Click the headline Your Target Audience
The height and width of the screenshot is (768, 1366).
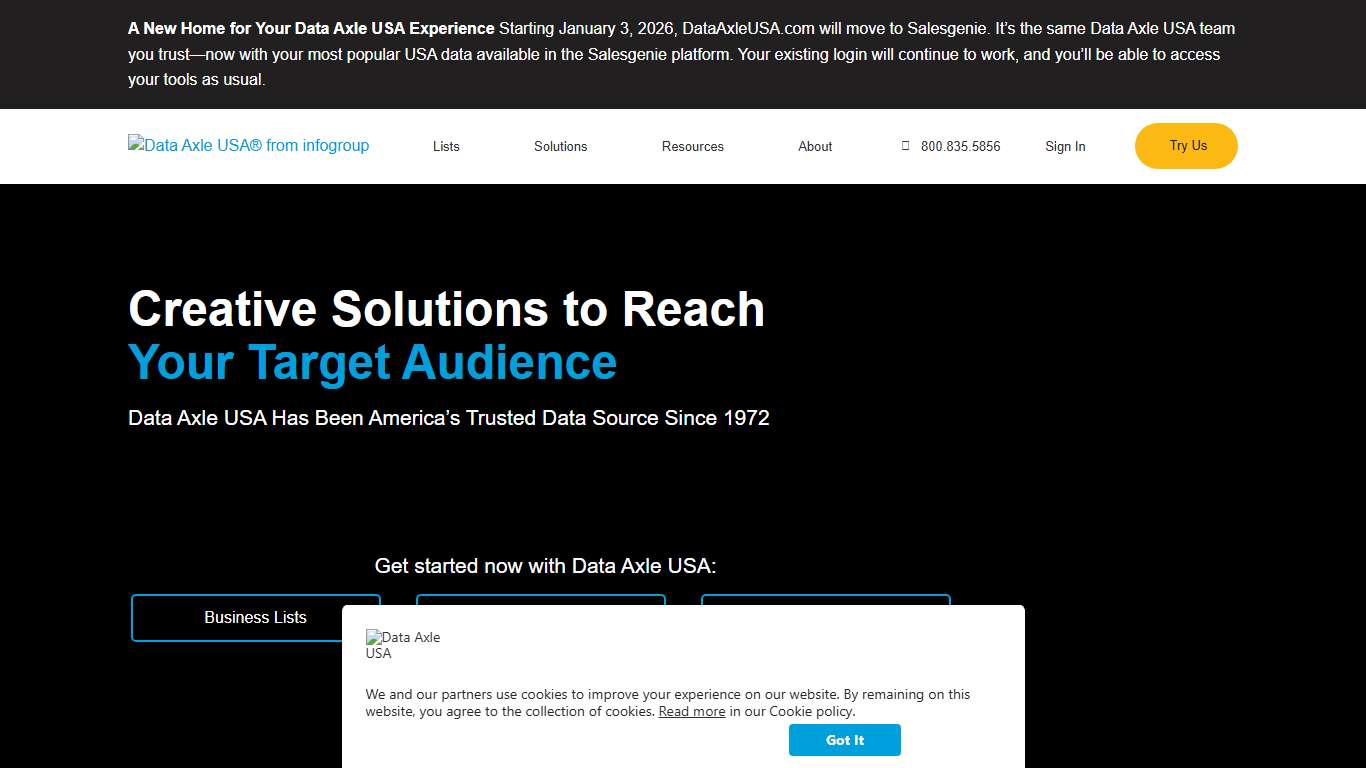[x=372, y=362]
